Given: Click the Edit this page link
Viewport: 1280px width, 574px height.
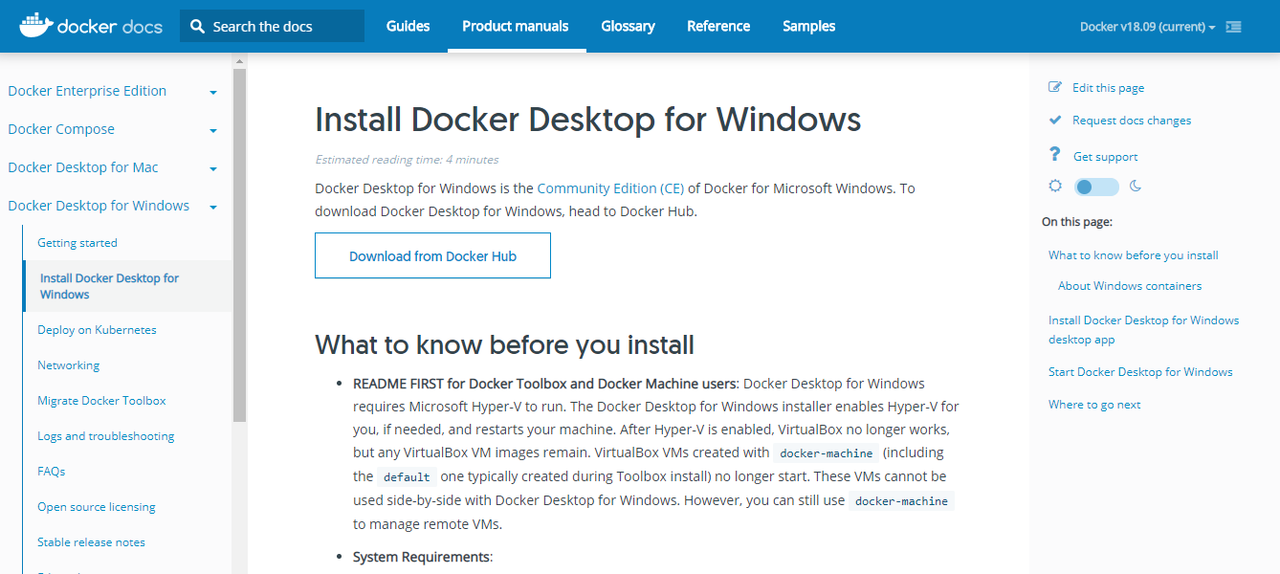Looking at the screenshot, I should pyautogui.click(x=1108, y=88).
